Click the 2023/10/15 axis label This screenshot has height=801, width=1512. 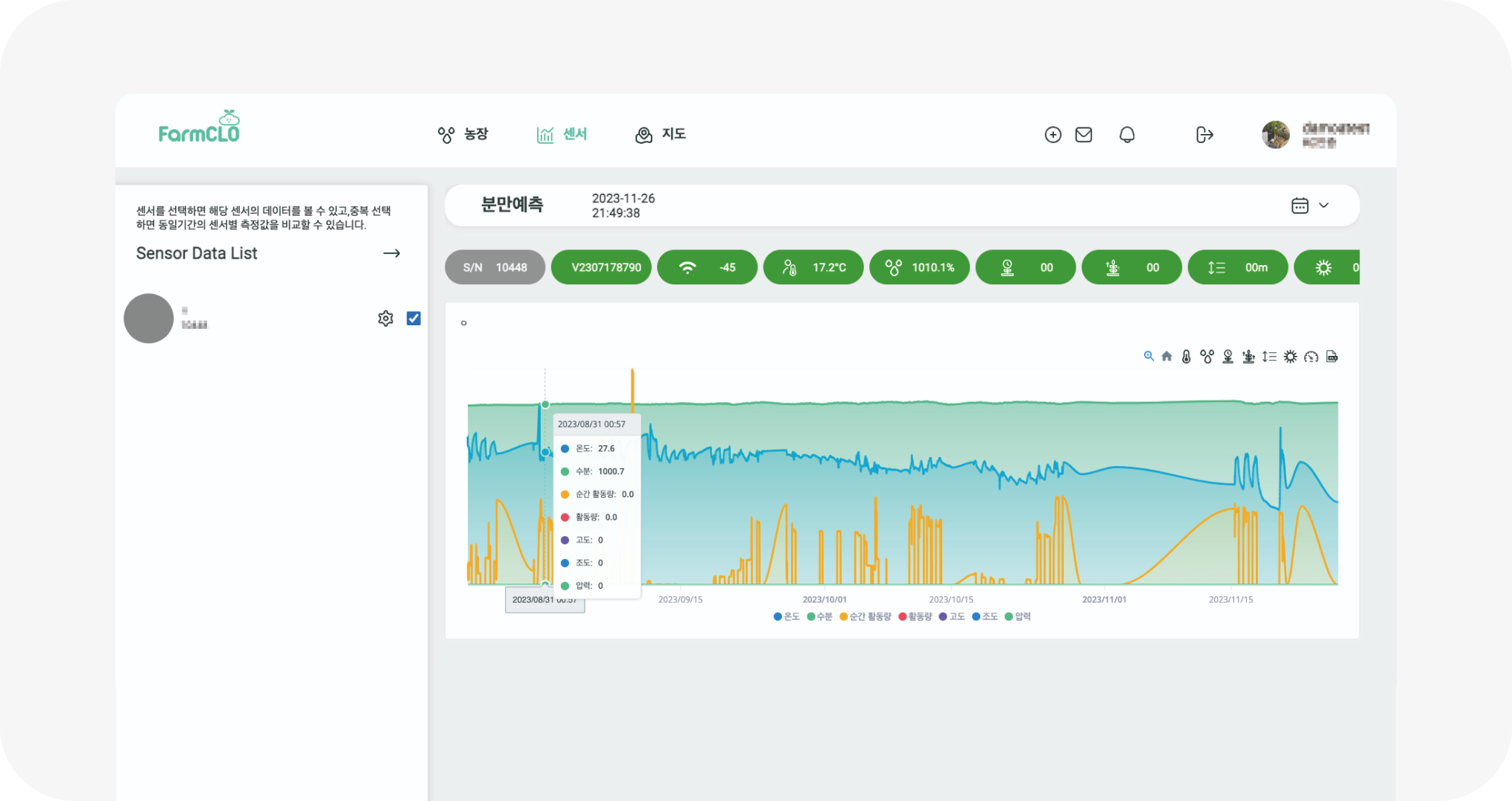point(951,599)
